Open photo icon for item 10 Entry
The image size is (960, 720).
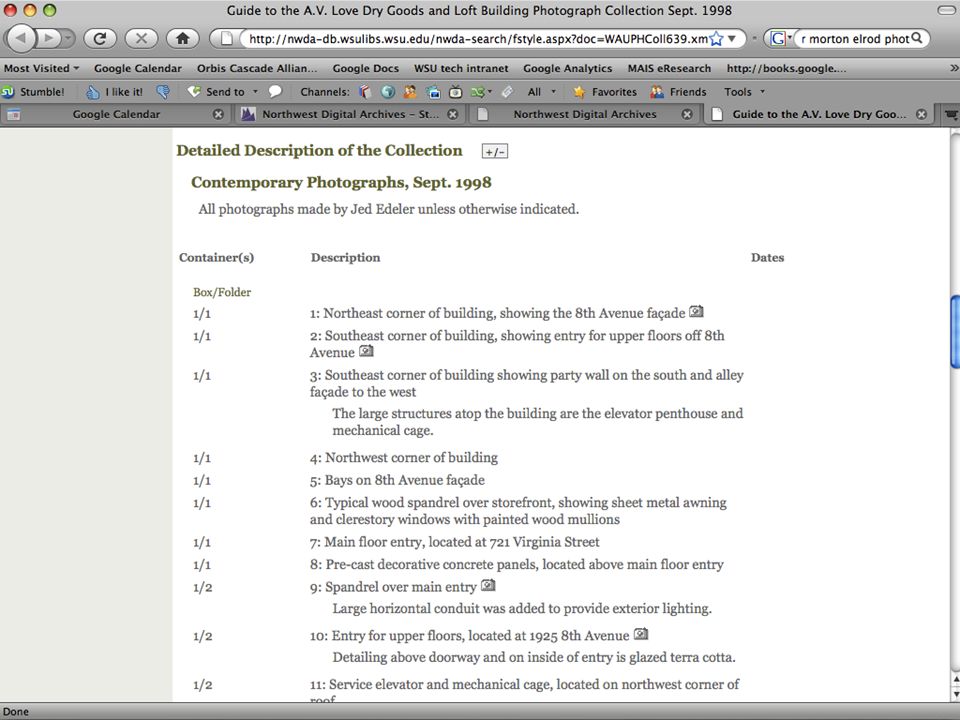(x=640, y=634)
